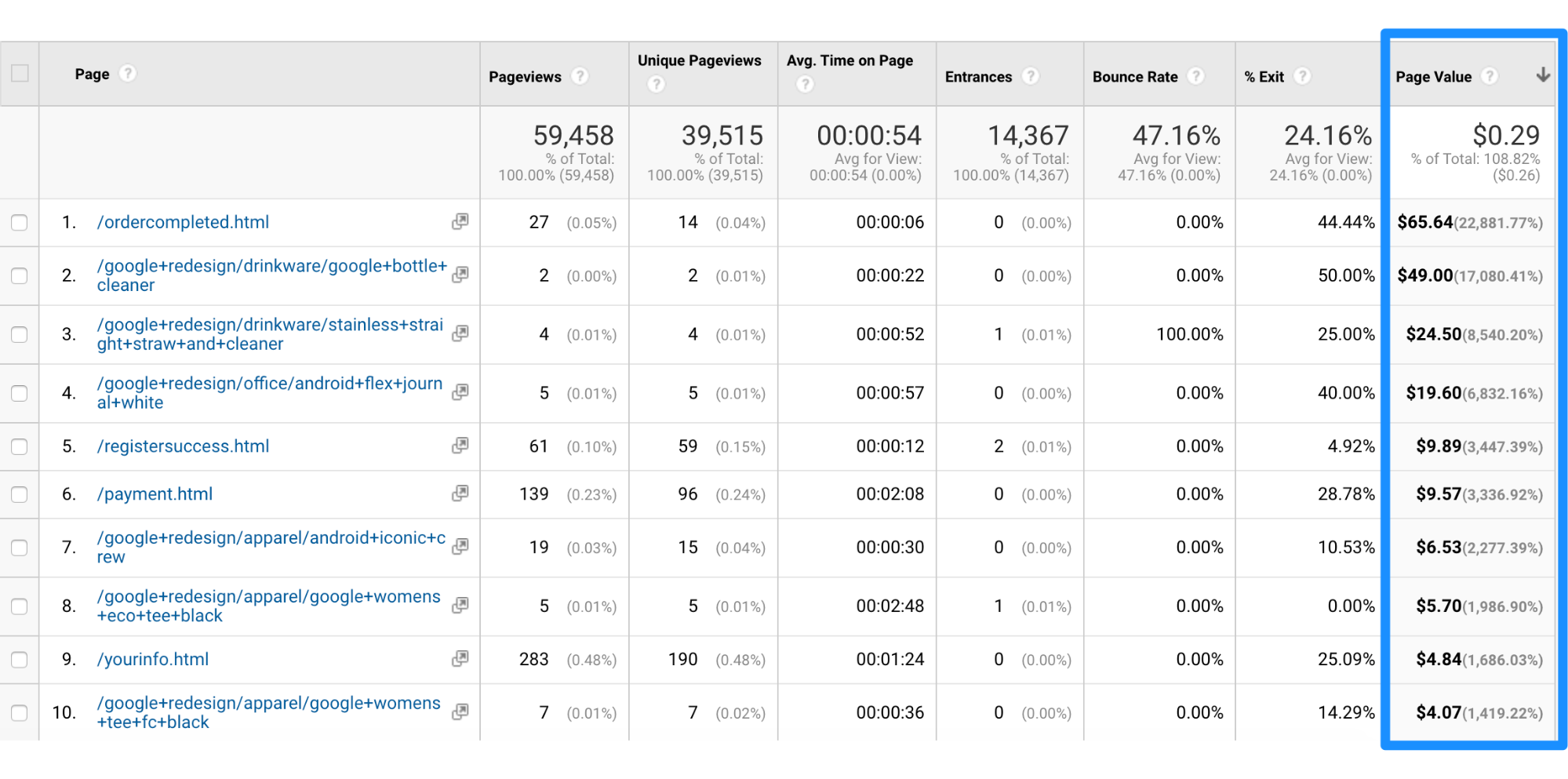Click the Page column header label
The image size is (1568, 779).
[x=92, y=75]
